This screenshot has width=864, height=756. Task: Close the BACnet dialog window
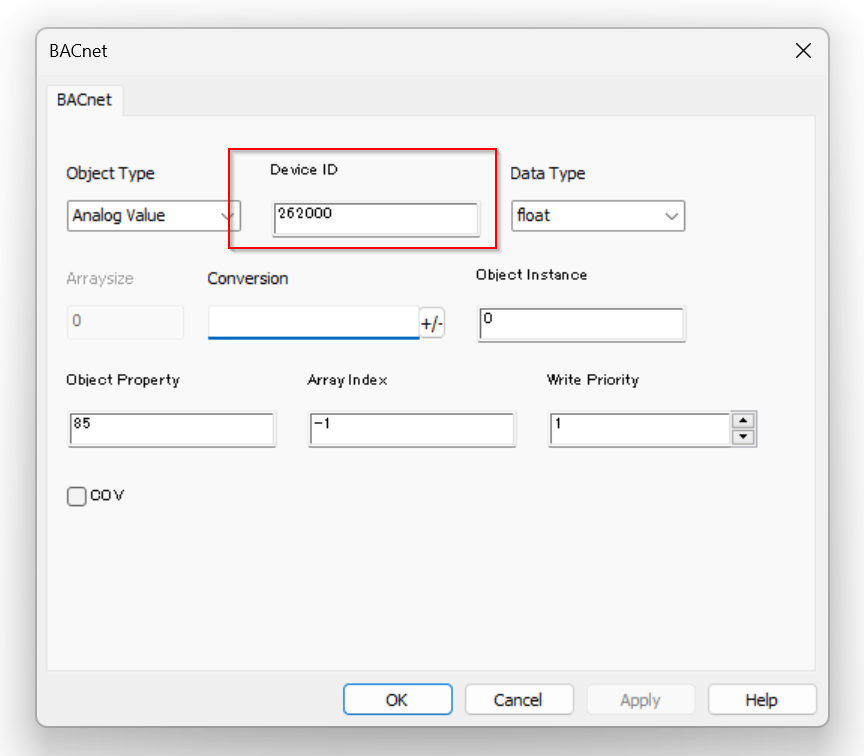click(x=803, y=51)
